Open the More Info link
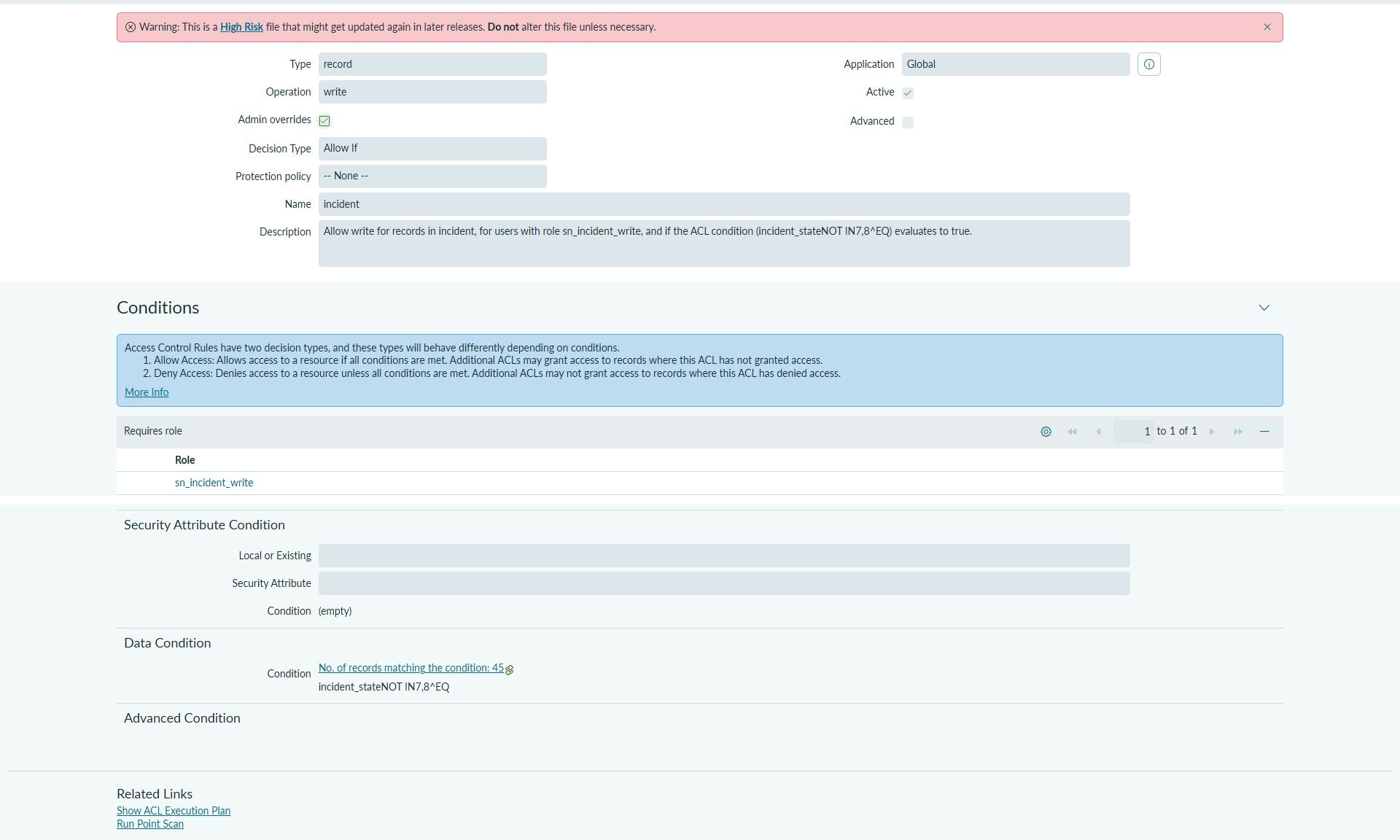 coord(147,392)
